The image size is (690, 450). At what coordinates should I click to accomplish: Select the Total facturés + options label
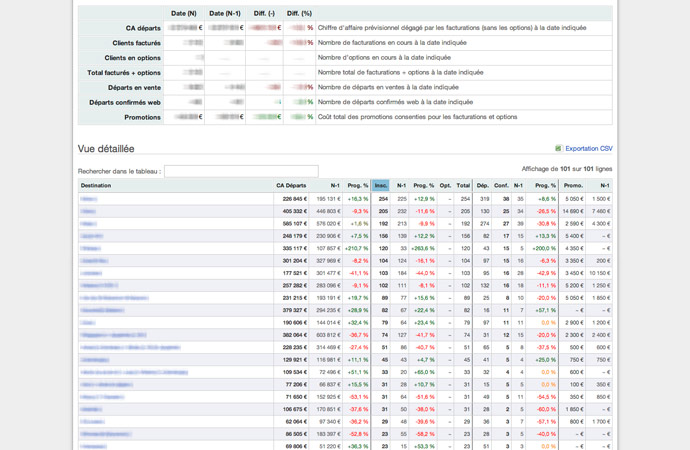click(x=124, y=73)
